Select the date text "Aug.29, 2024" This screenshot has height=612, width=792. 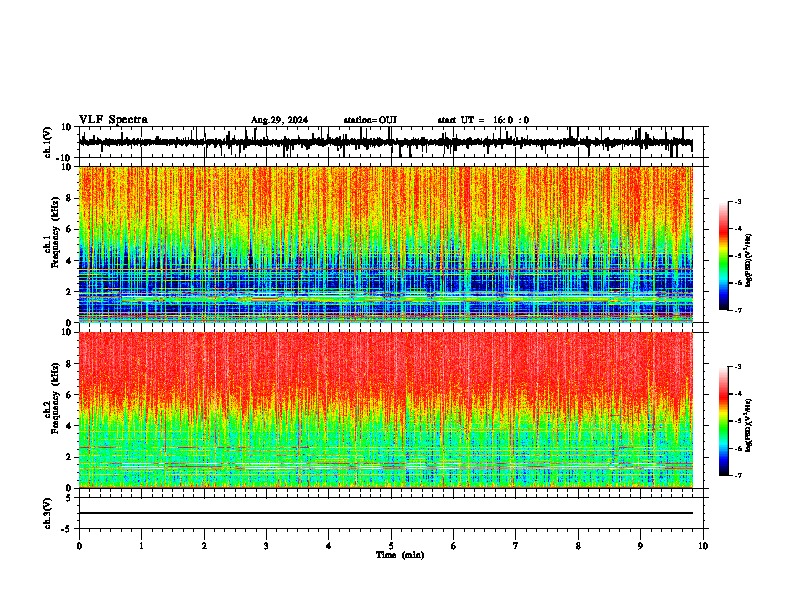point(279,120)
